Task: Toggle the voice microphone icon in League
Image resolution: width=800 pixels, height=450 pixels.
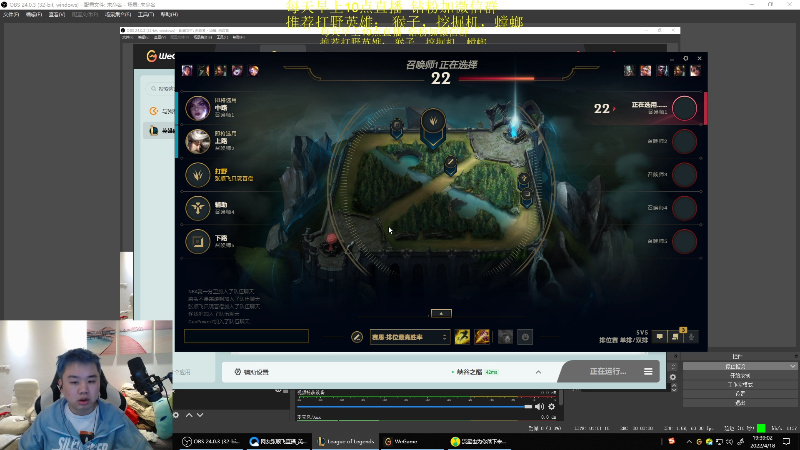Action: (691, 337)
